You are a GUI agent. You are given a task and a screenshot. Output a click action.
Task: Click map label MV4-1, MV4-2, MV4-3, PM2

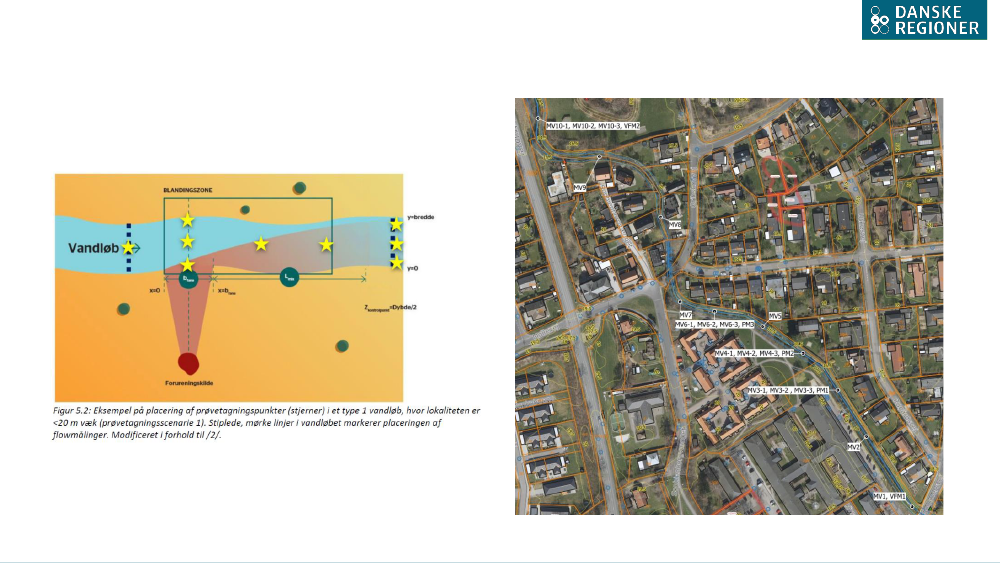pos(754,353)
